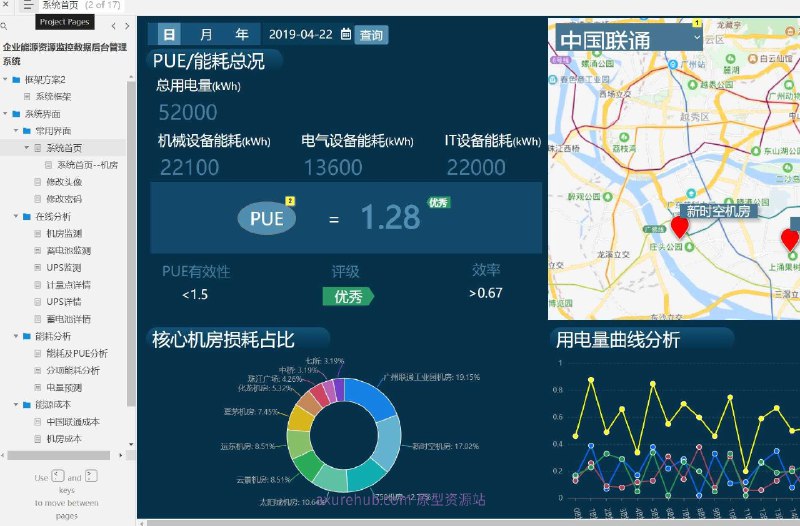Viewport: 800px width, 526px height.
Task: Click the 用电量曲线分析 section heading
Action: (618, 339)
